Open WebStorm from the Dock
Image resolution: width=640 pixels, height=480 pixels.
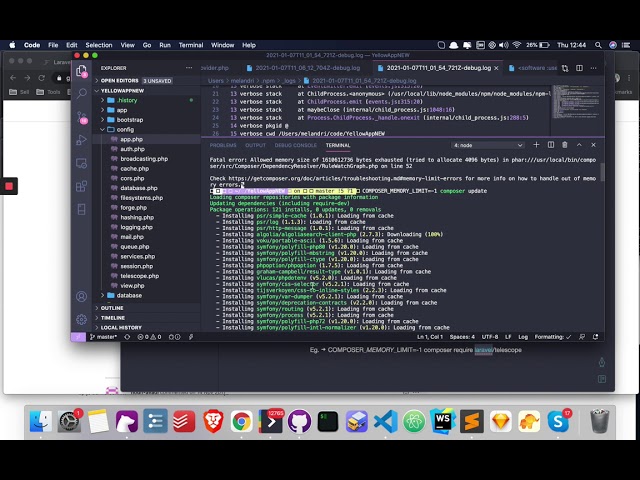tap(443, 421)
